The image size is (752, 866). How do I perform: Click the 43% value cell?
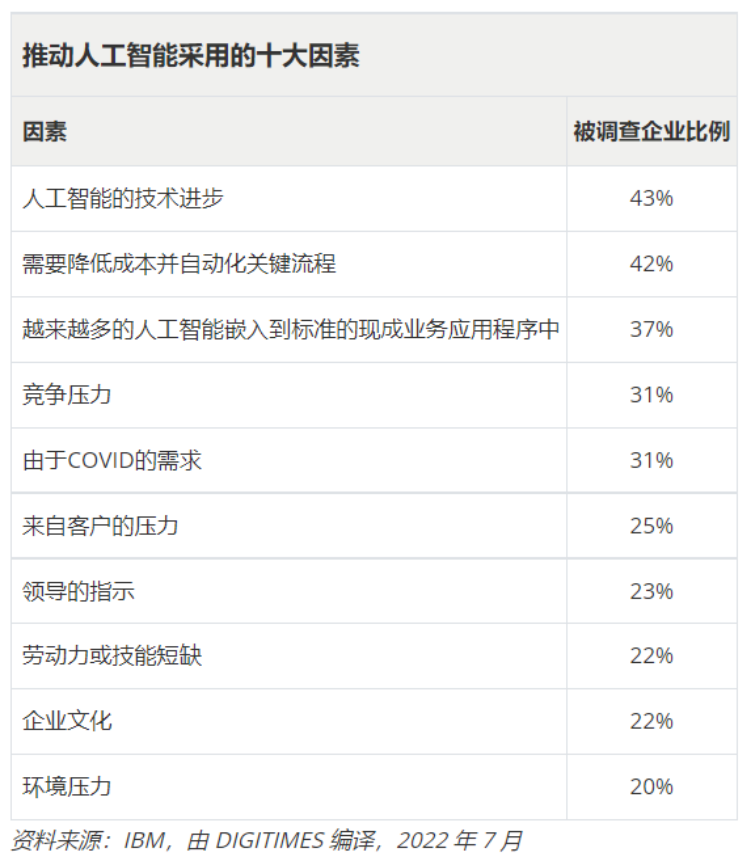coord(652,198)
